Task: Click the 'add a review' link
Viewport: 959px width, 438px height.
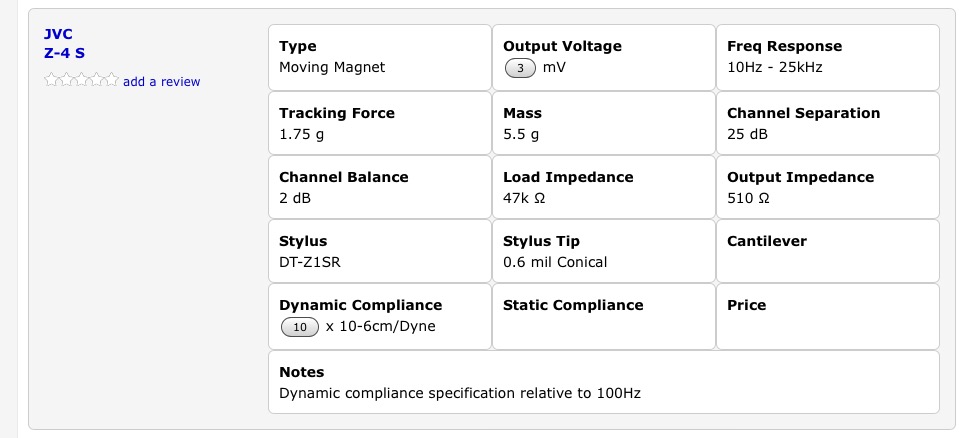Action: tap(161, 82)
